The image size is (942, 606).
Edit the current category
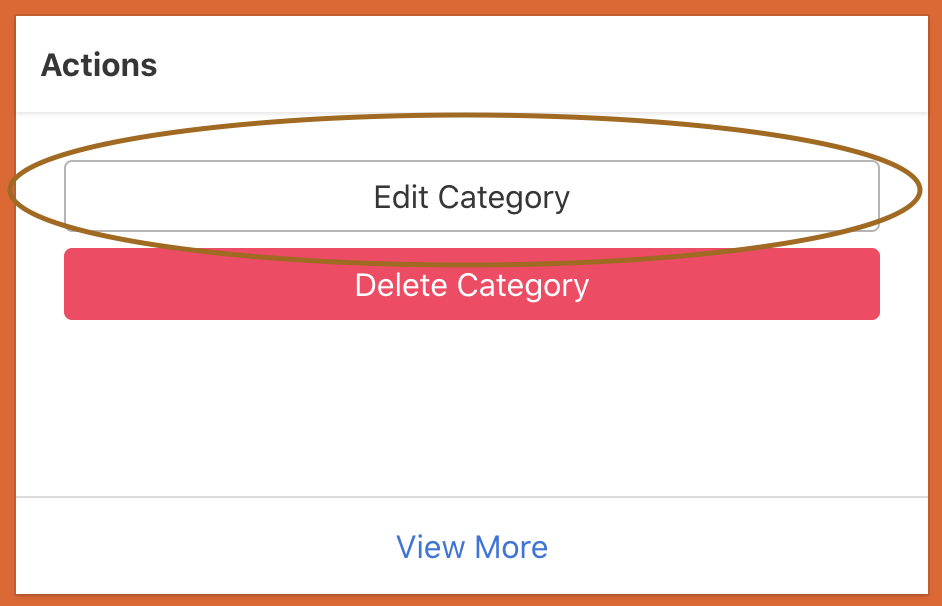(x=471, y=197)
